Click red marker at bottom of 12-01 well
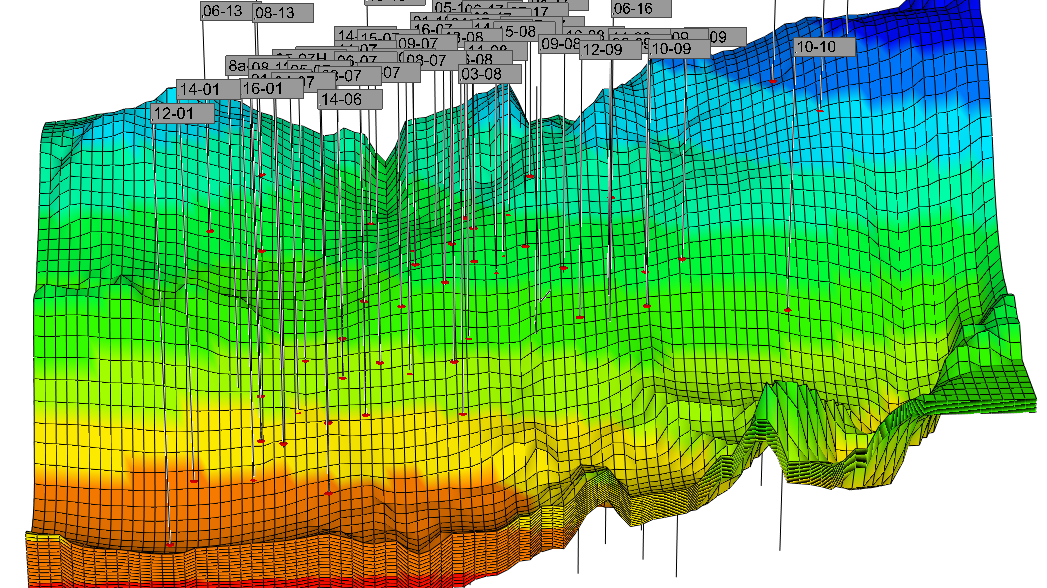 pyautogui.click(x=171, y=545)
